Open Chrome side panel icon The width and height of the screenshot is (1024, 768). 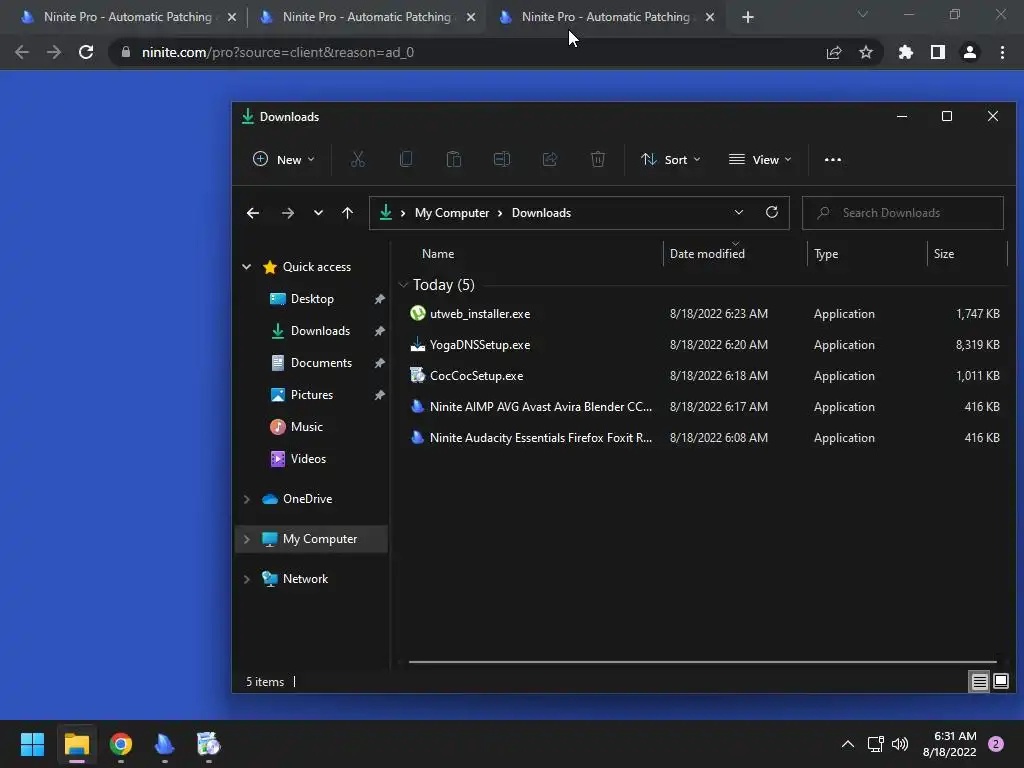click(x=938, y=52)
